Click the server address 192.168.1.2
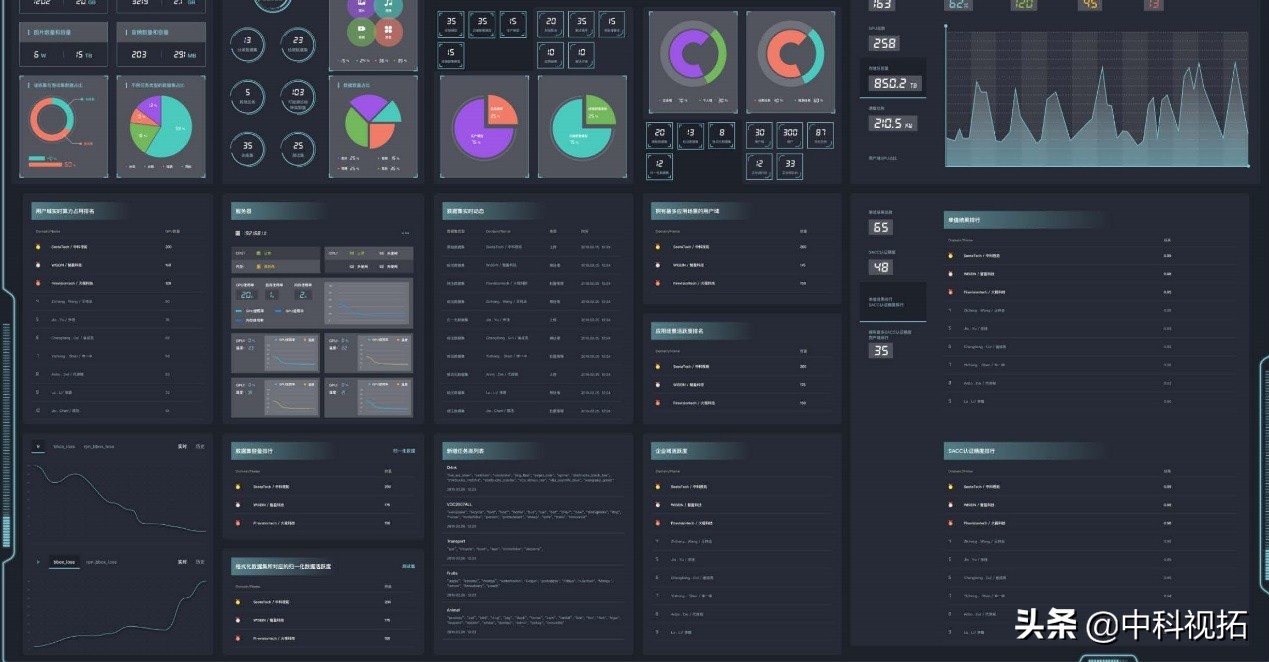 pyautogui.click(x=258, y=233)
